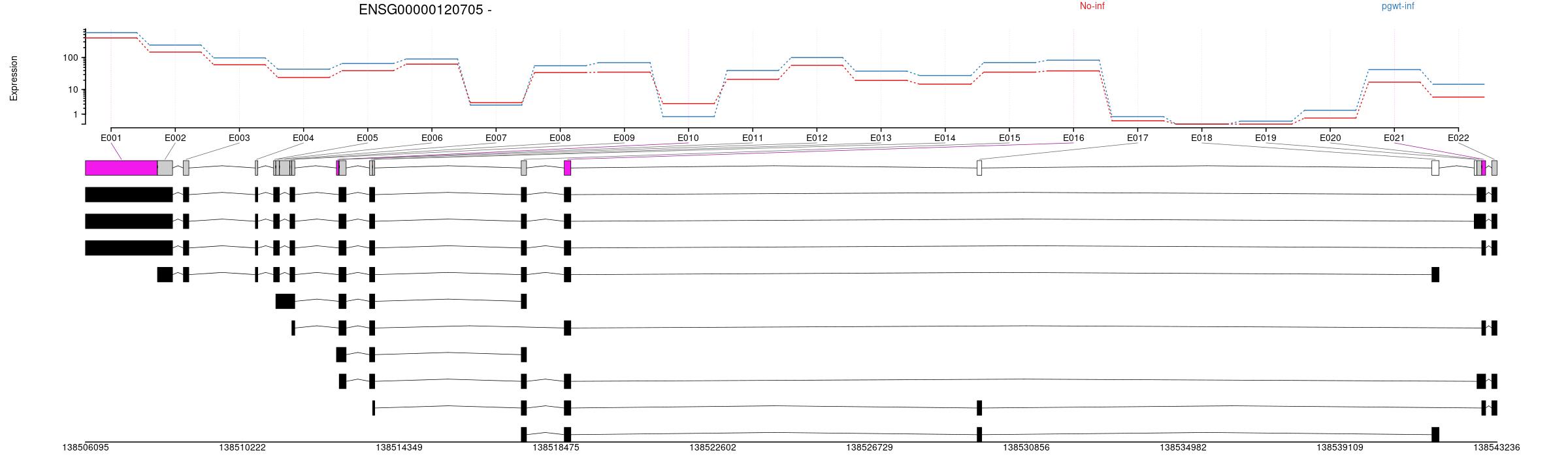Select the E017 exon label

tap(1137, 138)
